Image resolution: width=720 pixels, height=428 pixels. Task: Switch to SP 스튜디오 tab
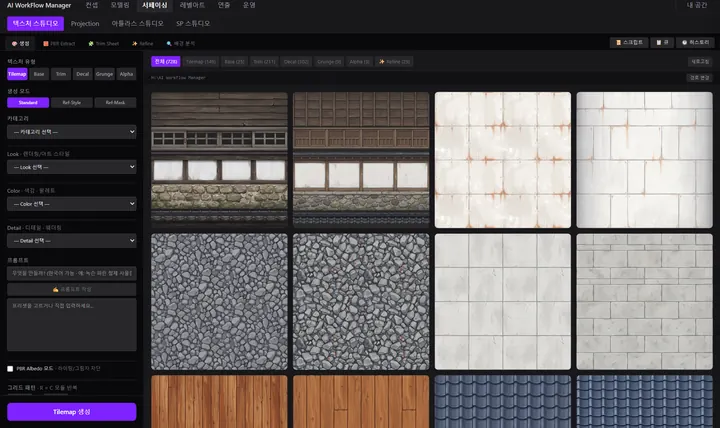(x=193, y=23)
